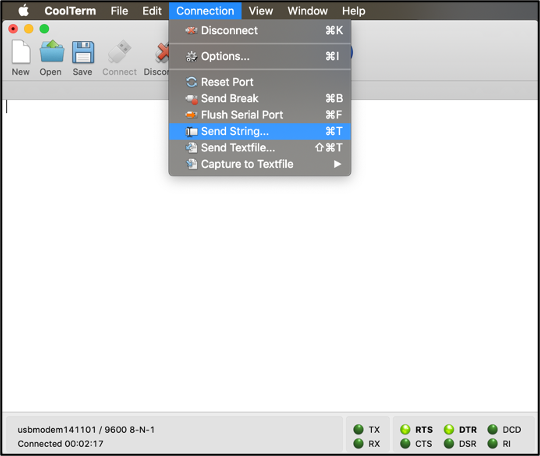Click the Connect plug icon in toolbar
540x456 pixels.
(119, 52)
